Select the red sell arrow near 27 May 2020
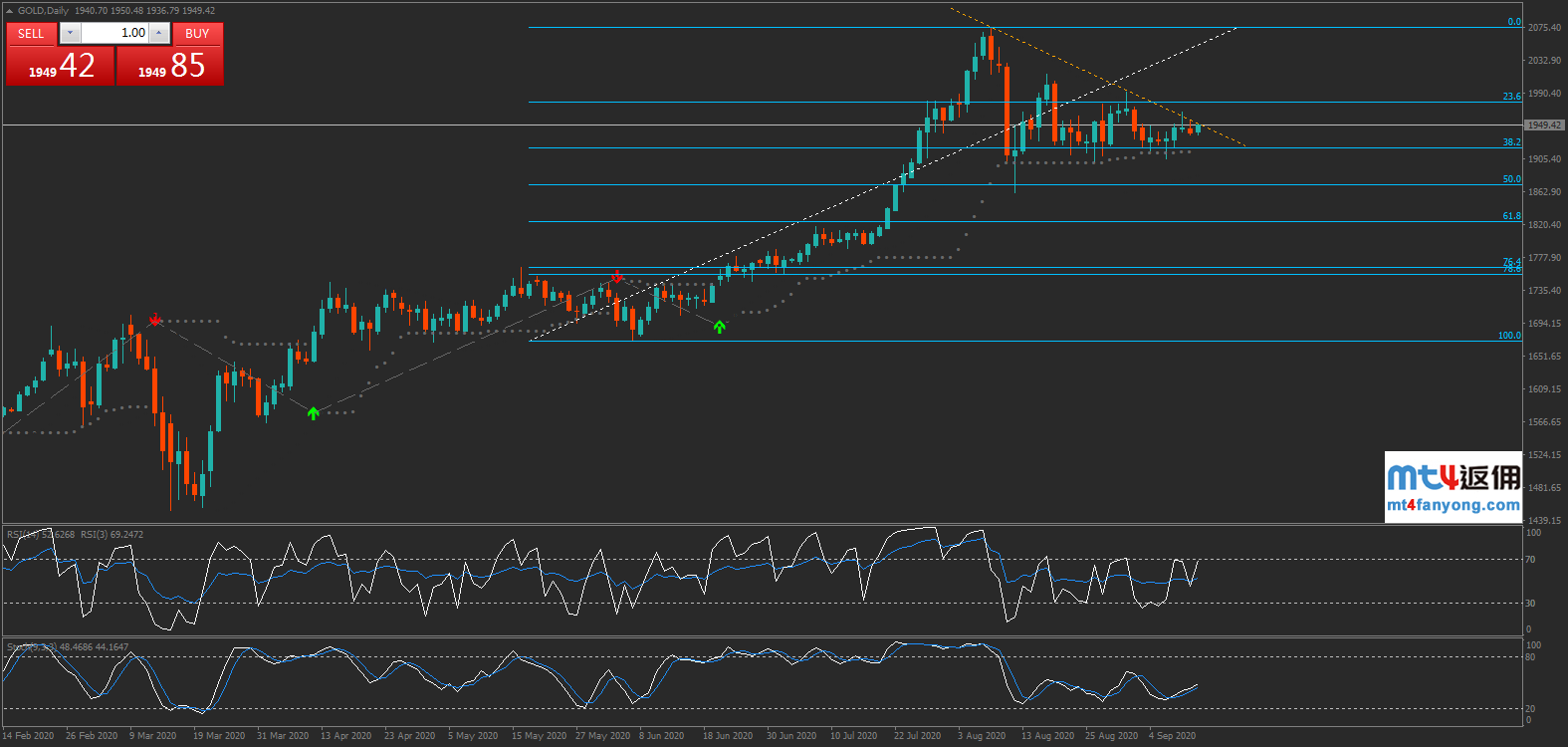The width and height of the screenshot is (1568, 747). [617, 276]
